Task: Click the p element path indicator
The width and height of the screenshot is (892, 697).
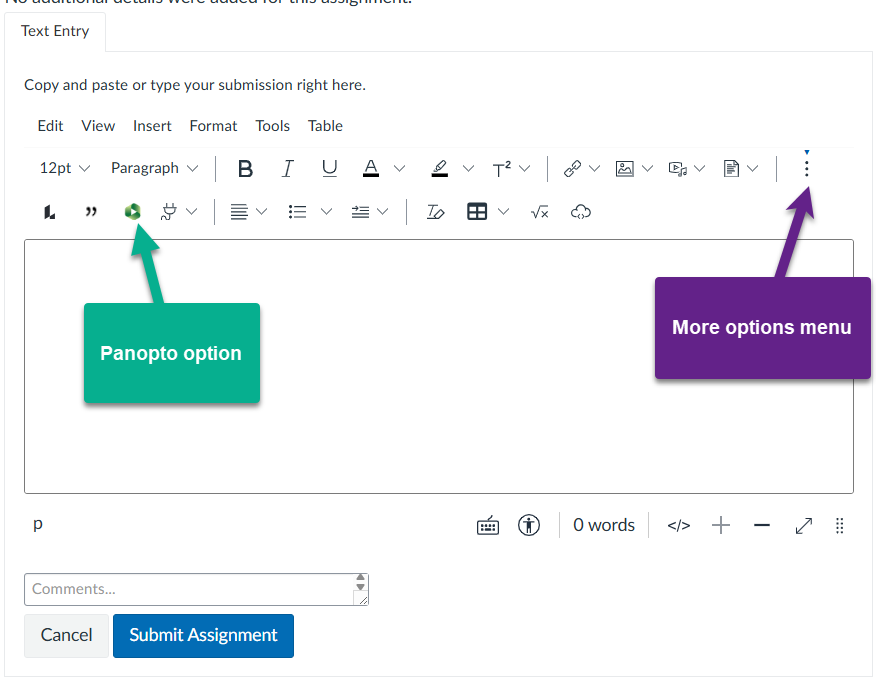Action: pyautogui.click(x=38, y=523)
